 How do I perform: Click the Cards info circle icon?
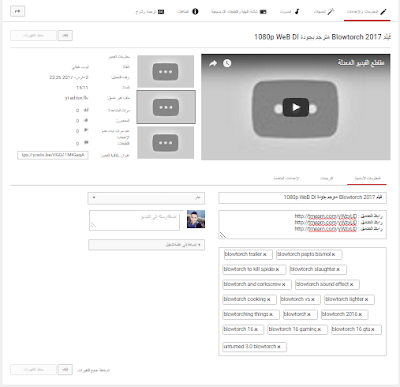click(x=195, y=12)
